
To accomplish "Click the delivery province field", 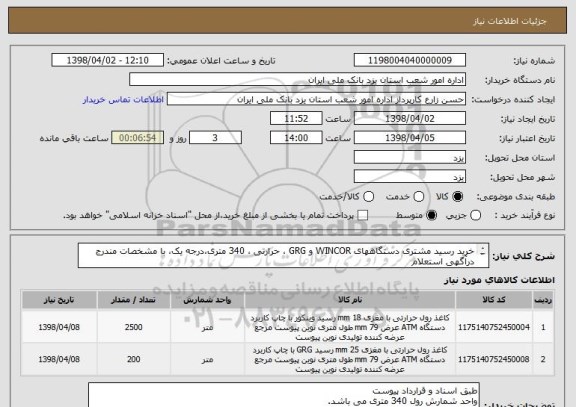I will coord(410,158).
